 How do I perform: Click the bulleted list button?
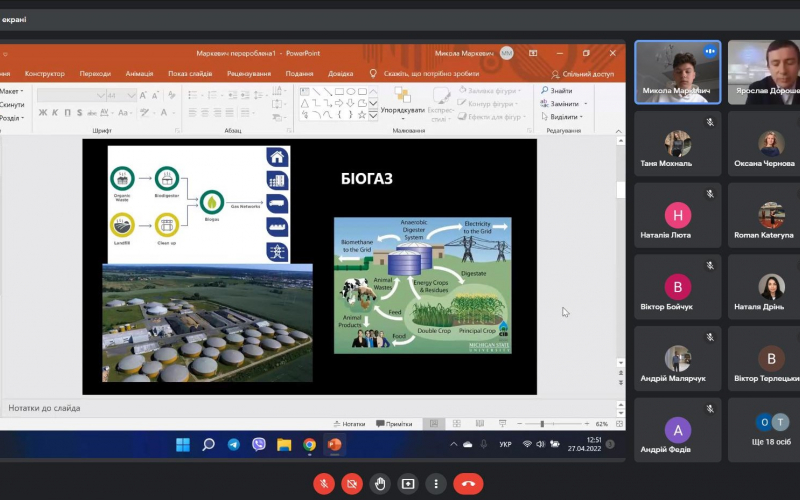[194, 95]
